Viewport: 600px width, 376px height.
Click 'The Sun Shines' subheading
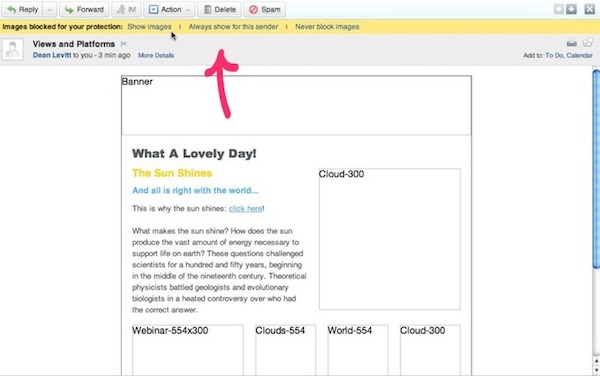(x=172, y=173)
